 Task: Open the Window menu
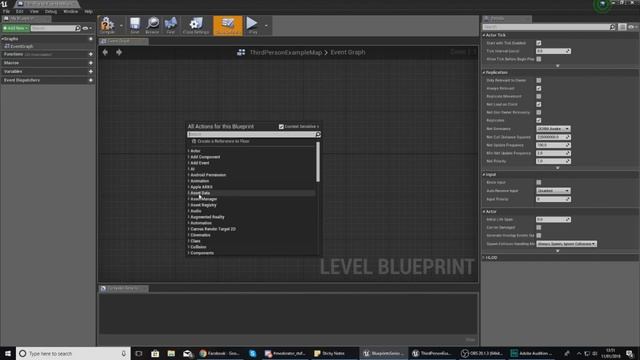pyautogui.click(x=71, y=11)
